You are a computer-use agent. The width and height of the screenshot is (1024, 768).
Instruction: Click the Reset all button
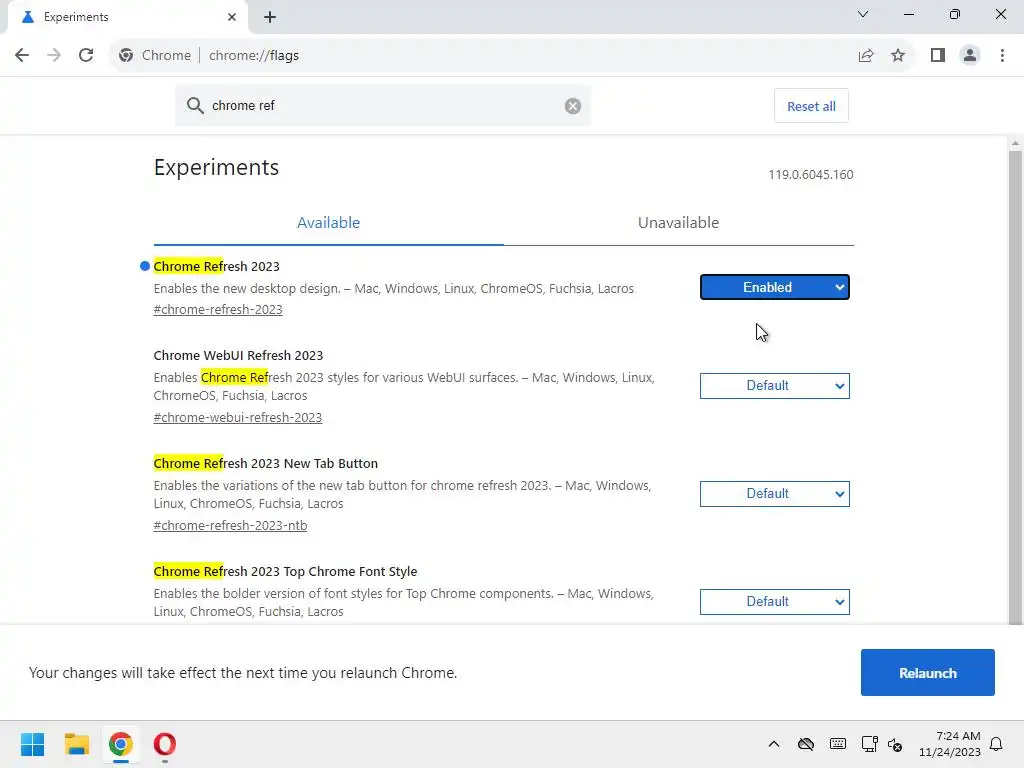(811, 106)
